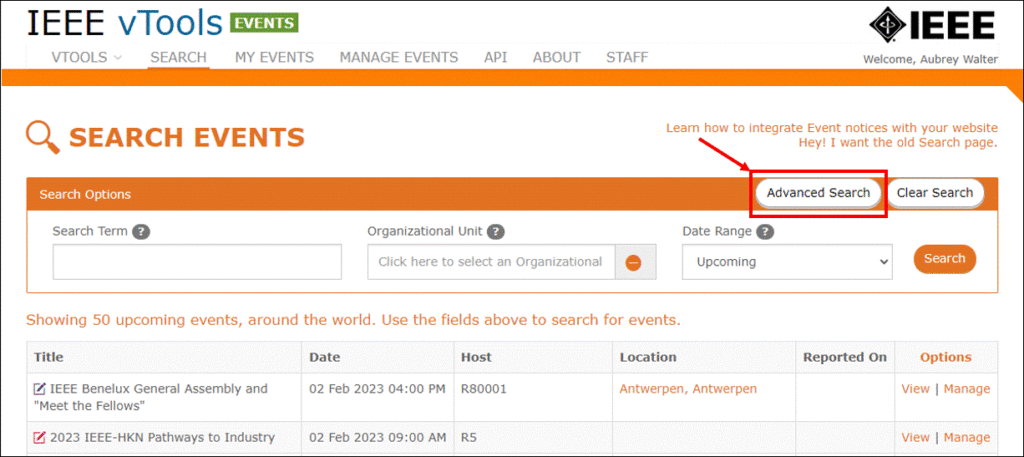Open the API tab
This screenshot has width=1024, height=457.
click(495, 57)
